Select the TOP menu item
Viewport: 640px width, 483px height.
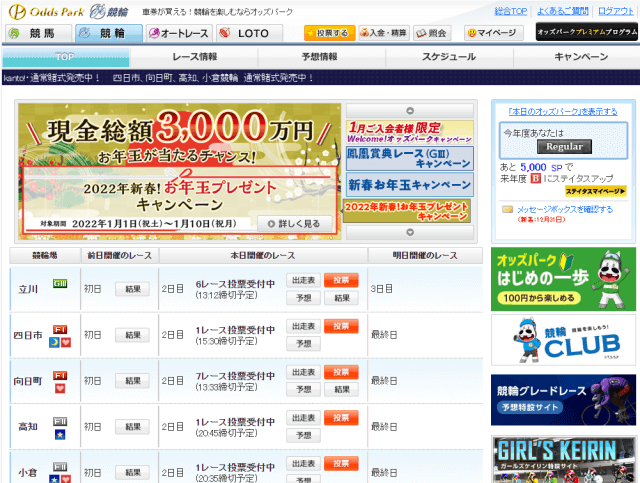coord(65,57)
